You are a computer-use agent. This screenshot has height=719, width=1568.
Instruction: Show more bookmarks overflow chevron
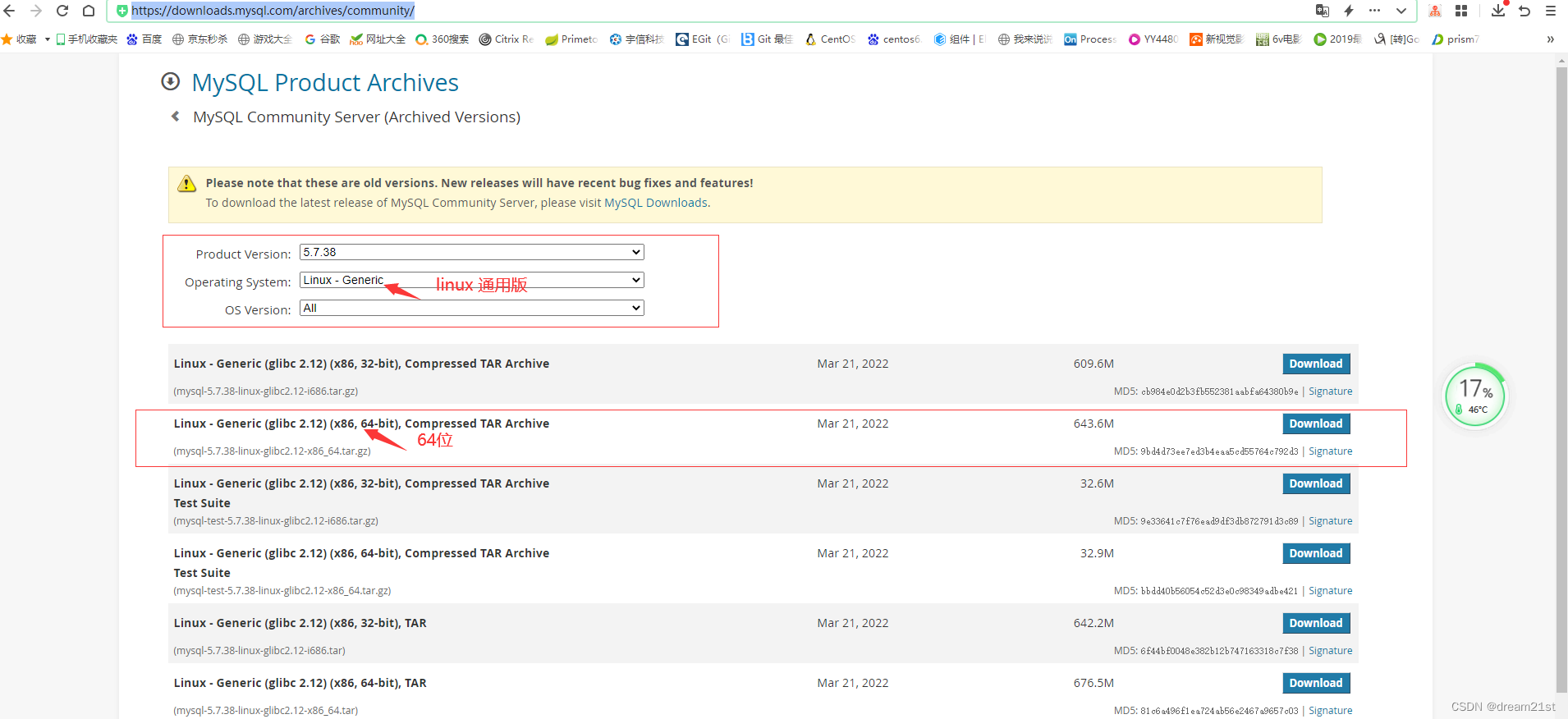[x=1550, y=39]
